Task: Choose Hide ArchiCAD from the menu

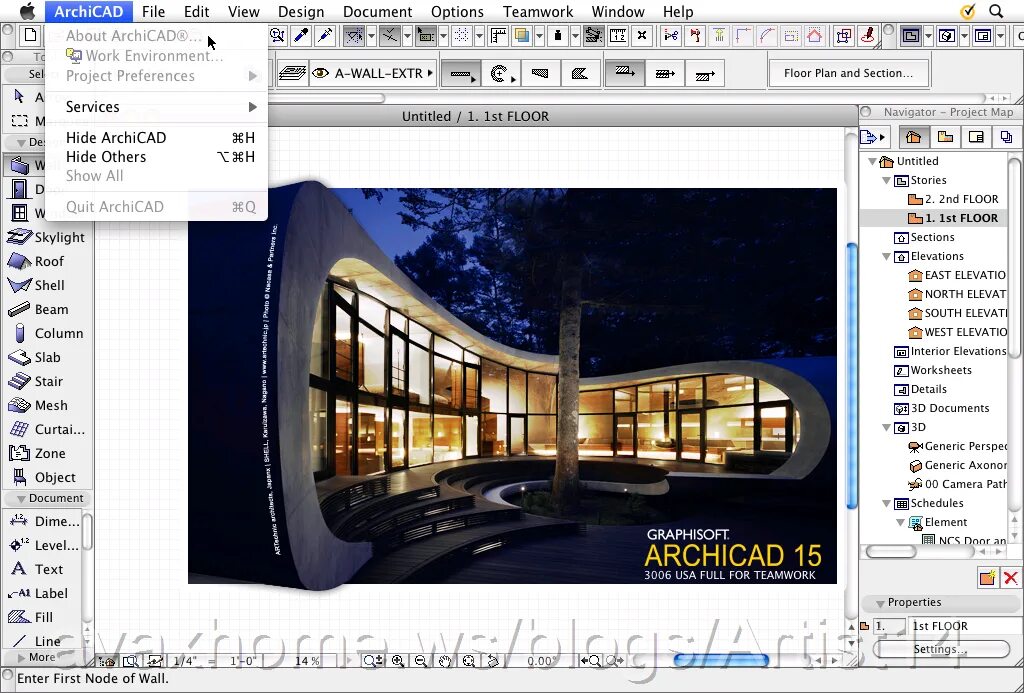Action: [157, 138]
